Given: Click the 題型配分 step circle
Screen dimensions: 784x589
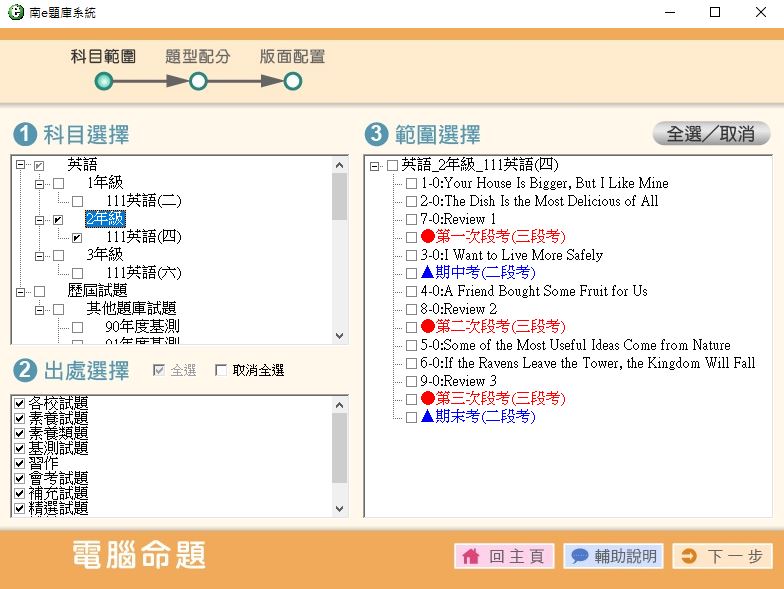Looking at the screenshot, I should click(198, 82).
